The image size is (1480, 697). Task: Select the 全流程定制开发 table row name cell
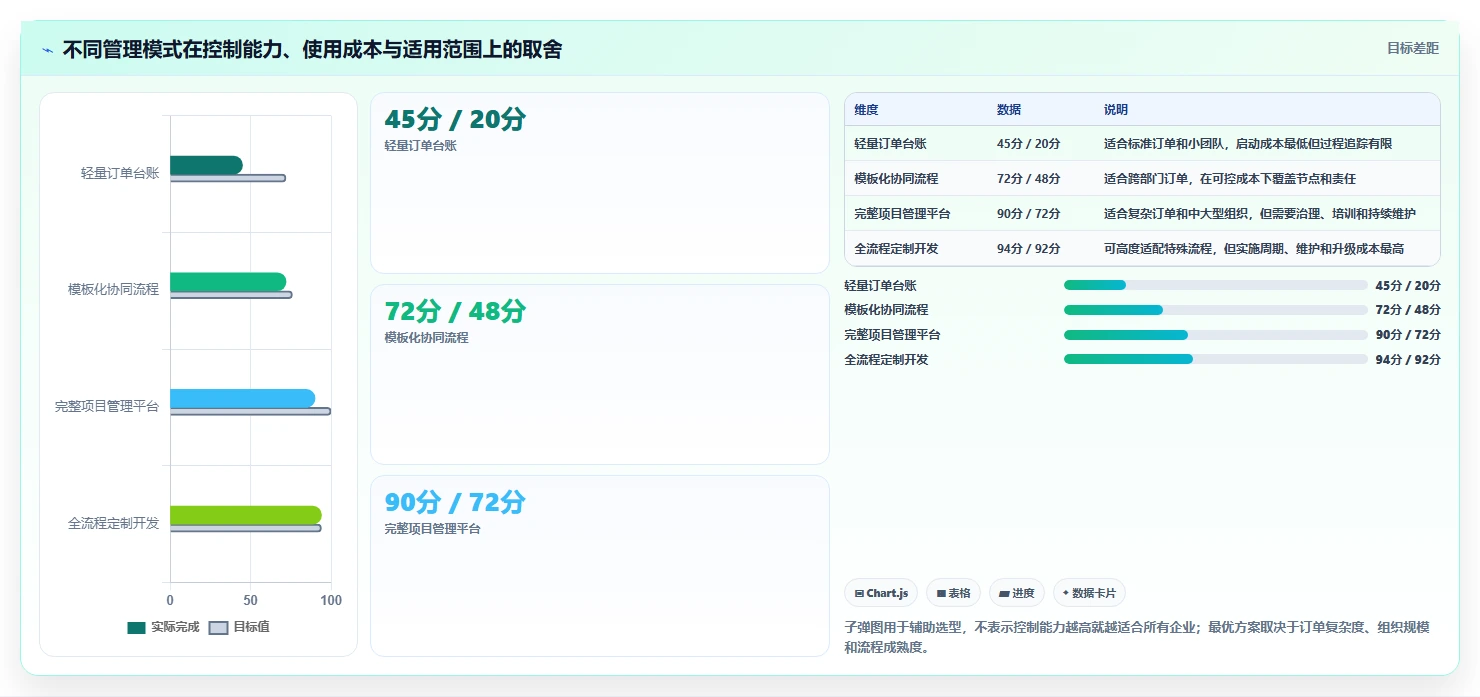coord(896,249)
